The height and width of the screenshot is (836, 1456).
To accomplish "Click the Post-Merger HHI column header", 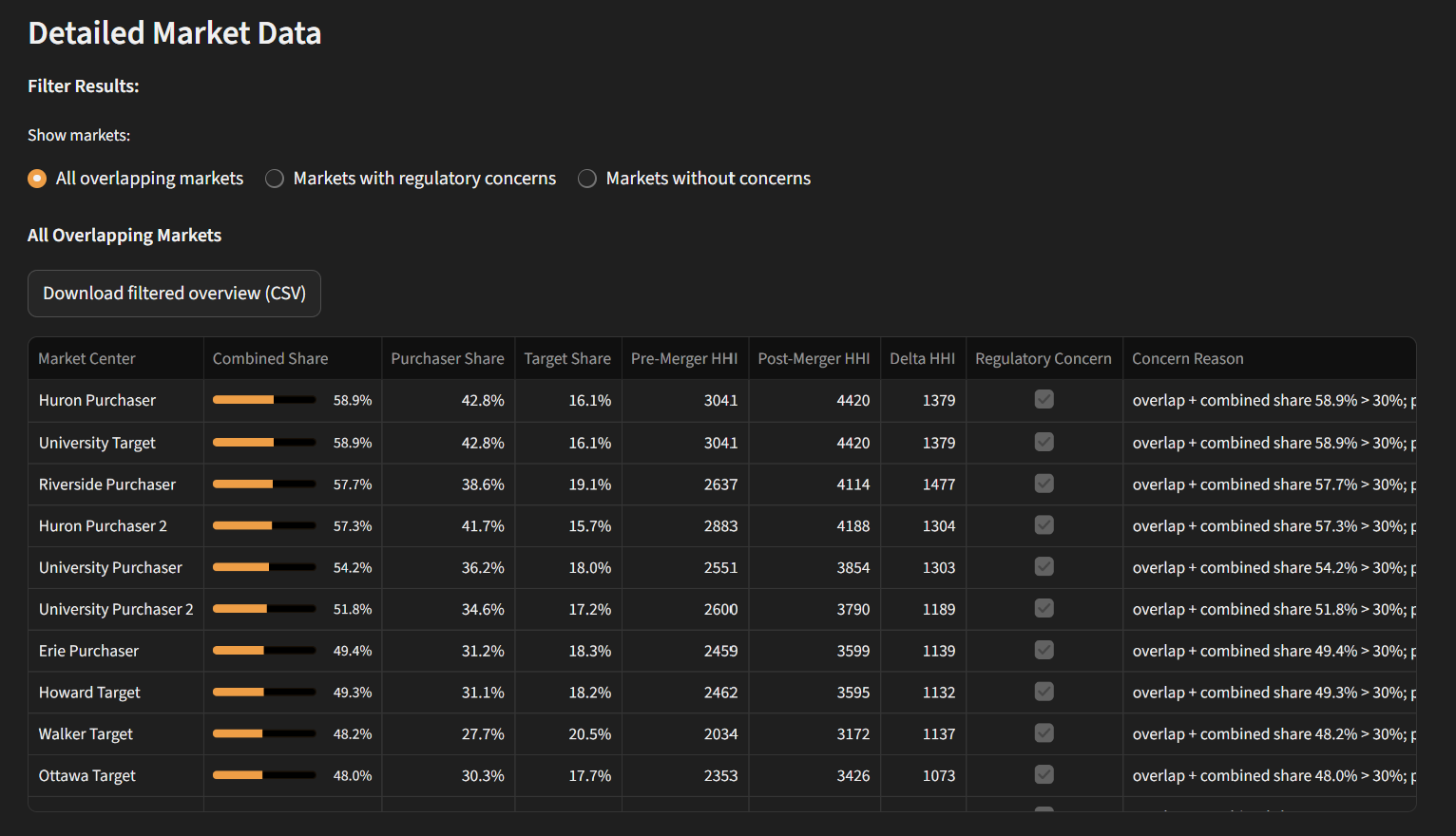I will point(814,358).
